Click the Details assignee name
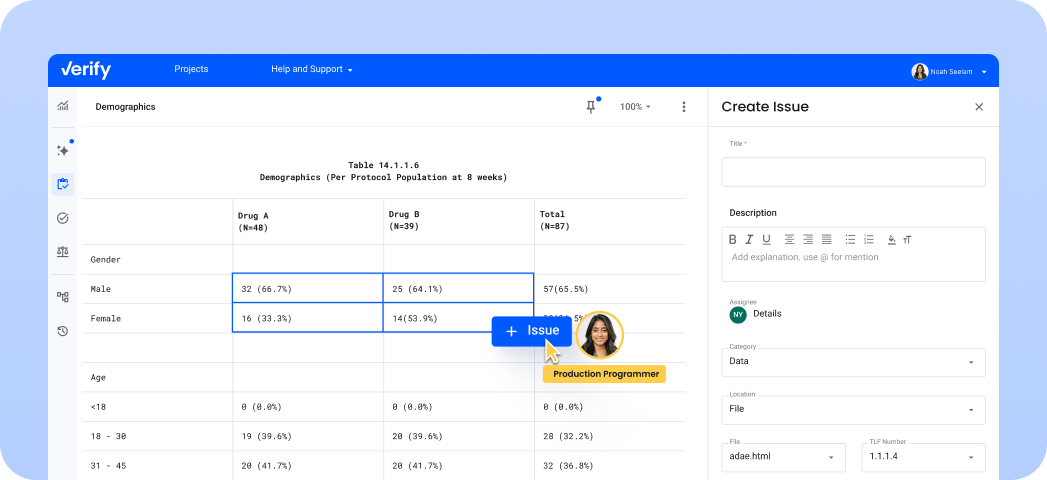 pos(767,313)
